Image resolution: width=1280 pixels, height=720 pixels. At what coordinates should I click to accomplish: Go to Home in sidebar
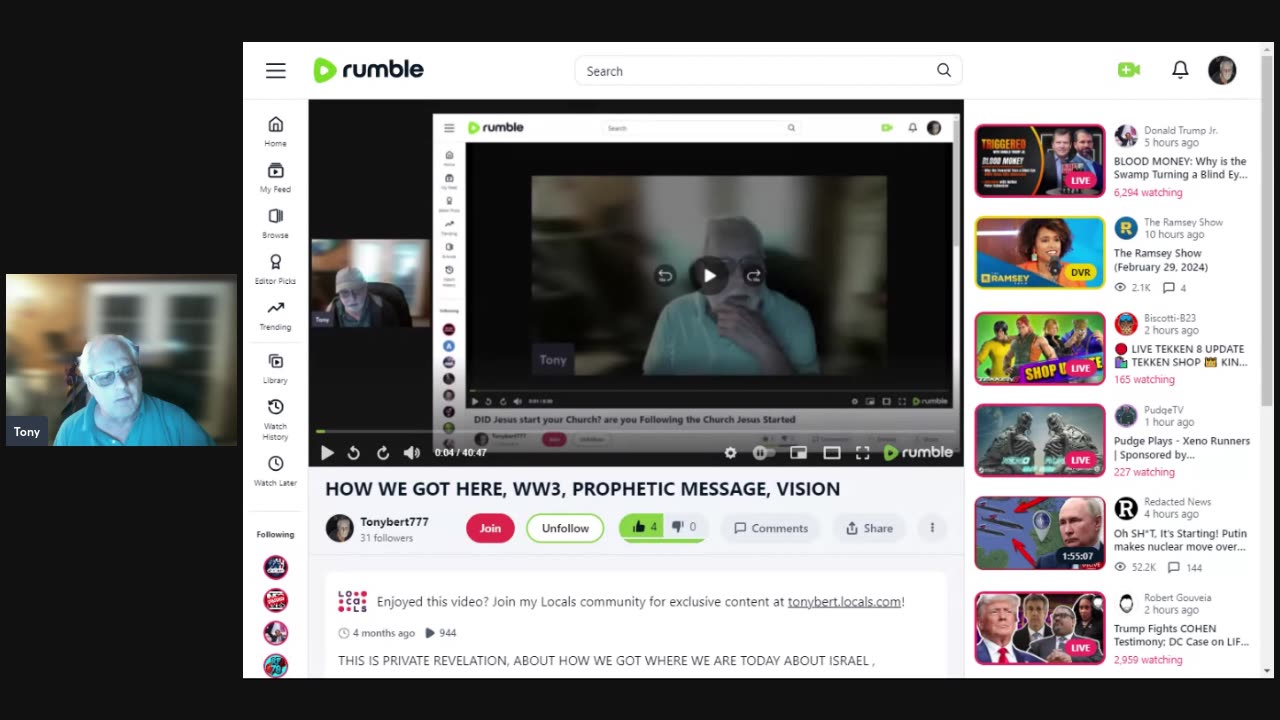[x=275, y=130]
